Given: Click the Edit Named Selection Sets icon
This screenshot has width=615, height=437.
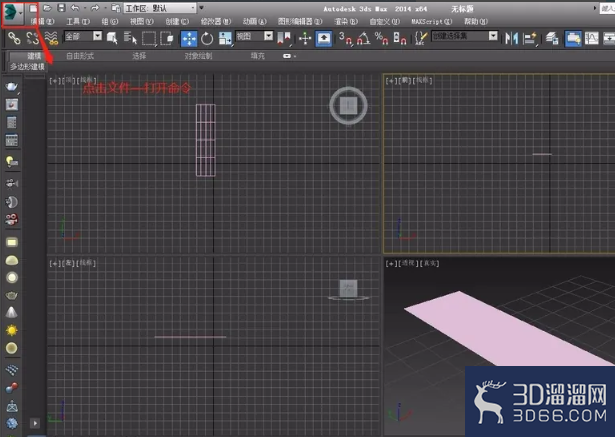Looking at the screenshot, I should click(x=420, y=38).
